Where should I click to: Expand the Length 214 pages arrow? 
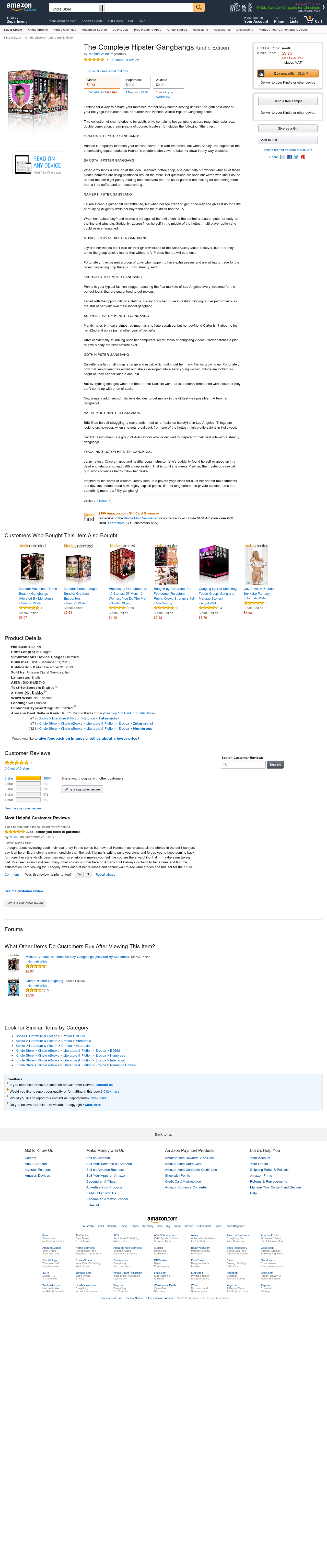click(110, 501)
